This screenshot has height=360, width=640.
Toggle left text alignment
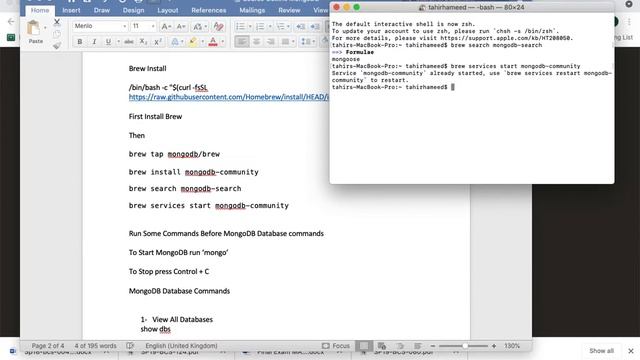click(242, 42)
